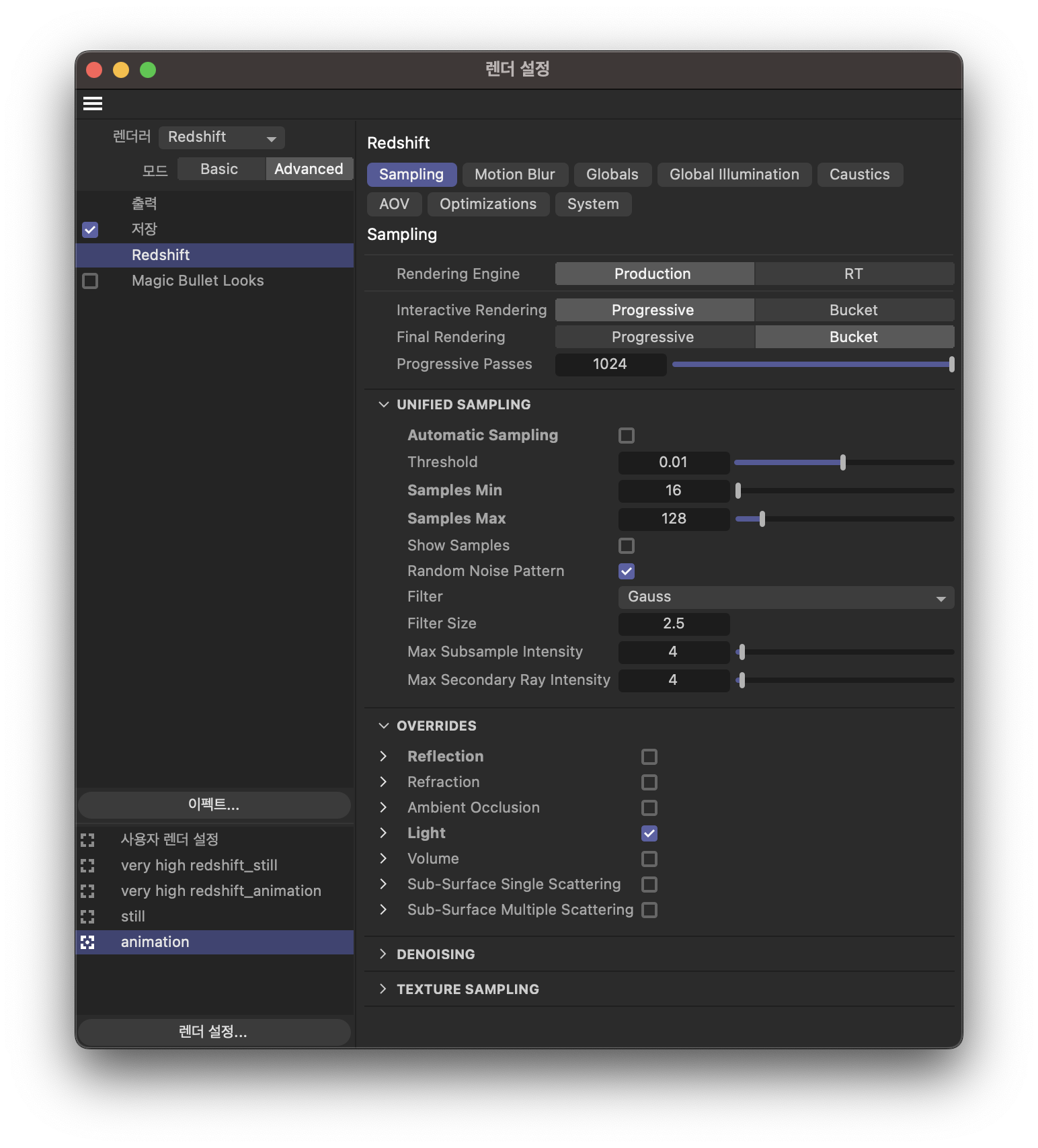This screenshot has height=1148, width=1038.
Task: Click the Threshold 0.01 field
Action: pyautogui.click(x=674, y=462)
